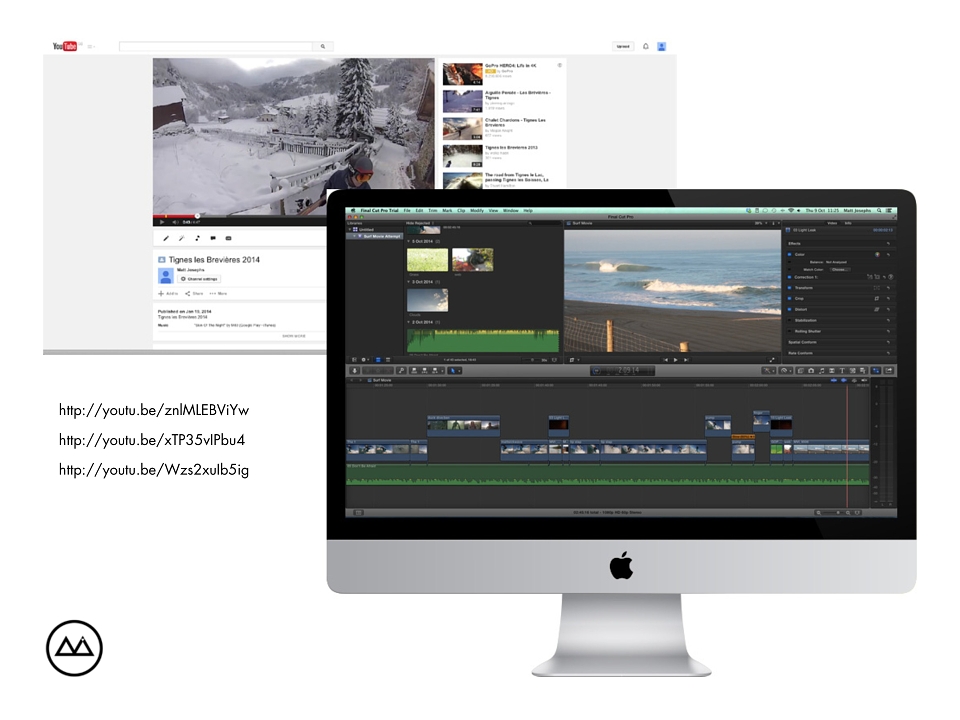Click the Channel settings button

199,279
